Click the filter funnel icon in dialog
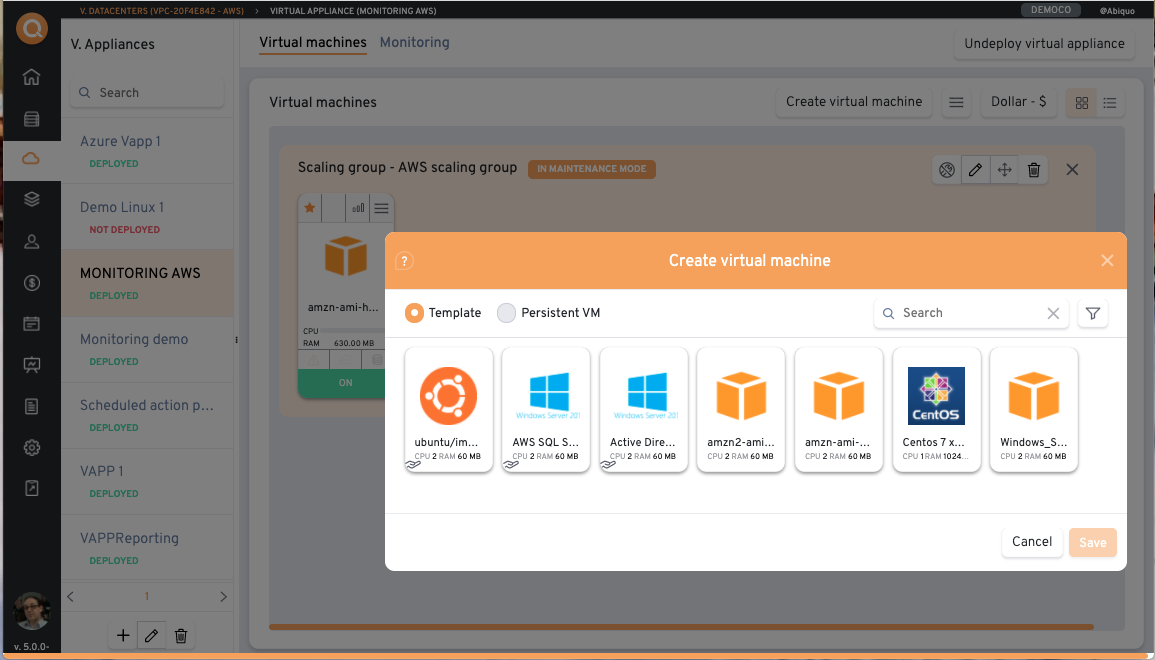This screenshot has height=660, width=1155. [1093, 313]
